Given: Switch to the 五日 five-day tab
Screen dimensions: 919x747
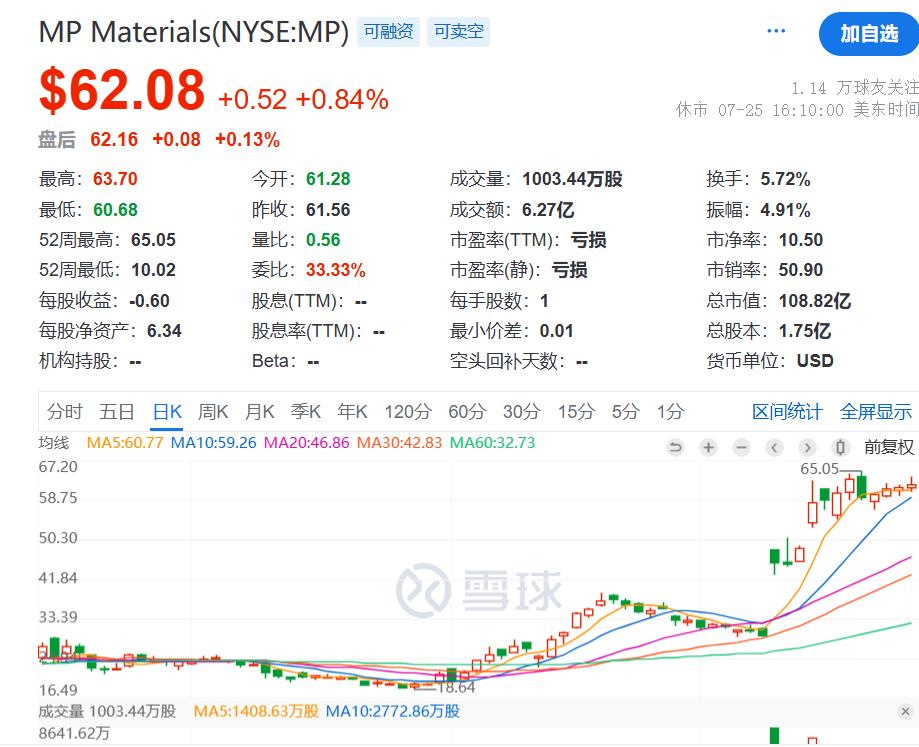Looking at the screenshot, I should pyautogui.click(x=117, y=411).
